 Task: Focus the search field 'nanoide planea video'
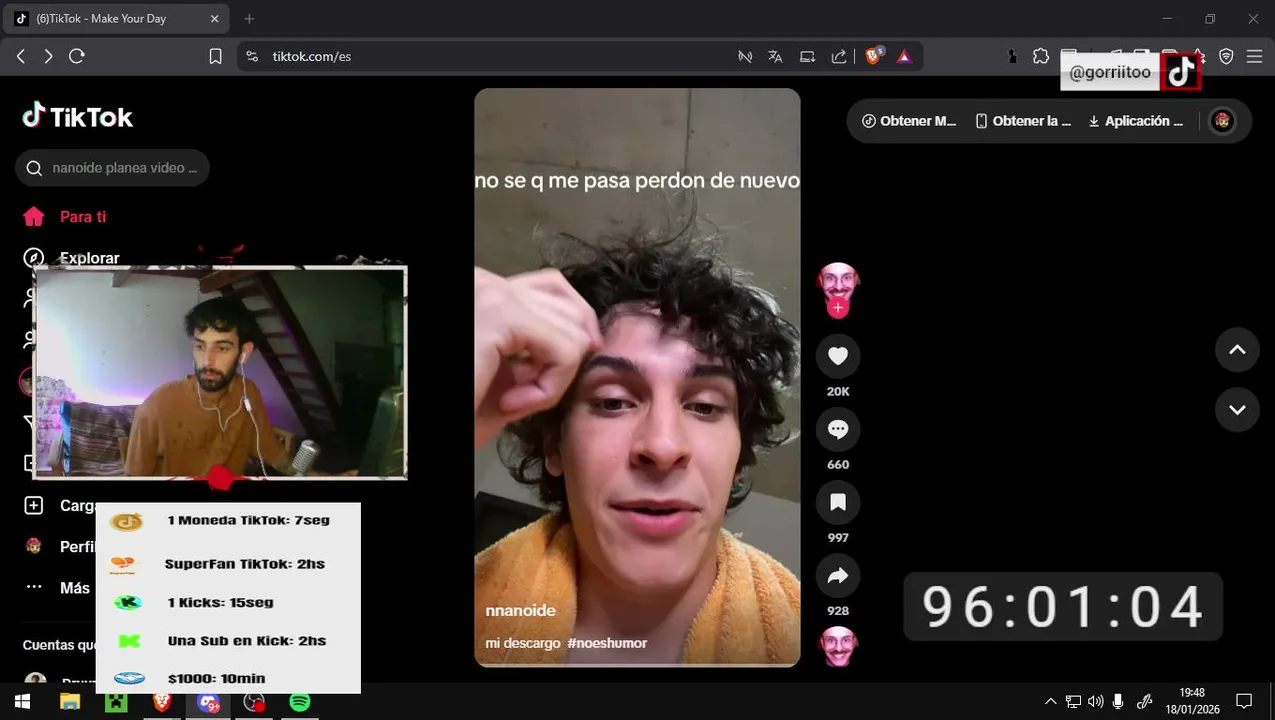coord(112,168)
